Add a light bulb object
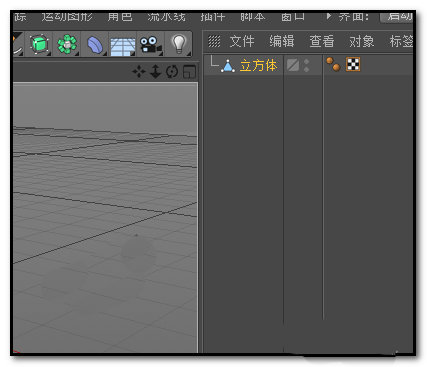Viewport: 427px width, 367px height. 179,44
